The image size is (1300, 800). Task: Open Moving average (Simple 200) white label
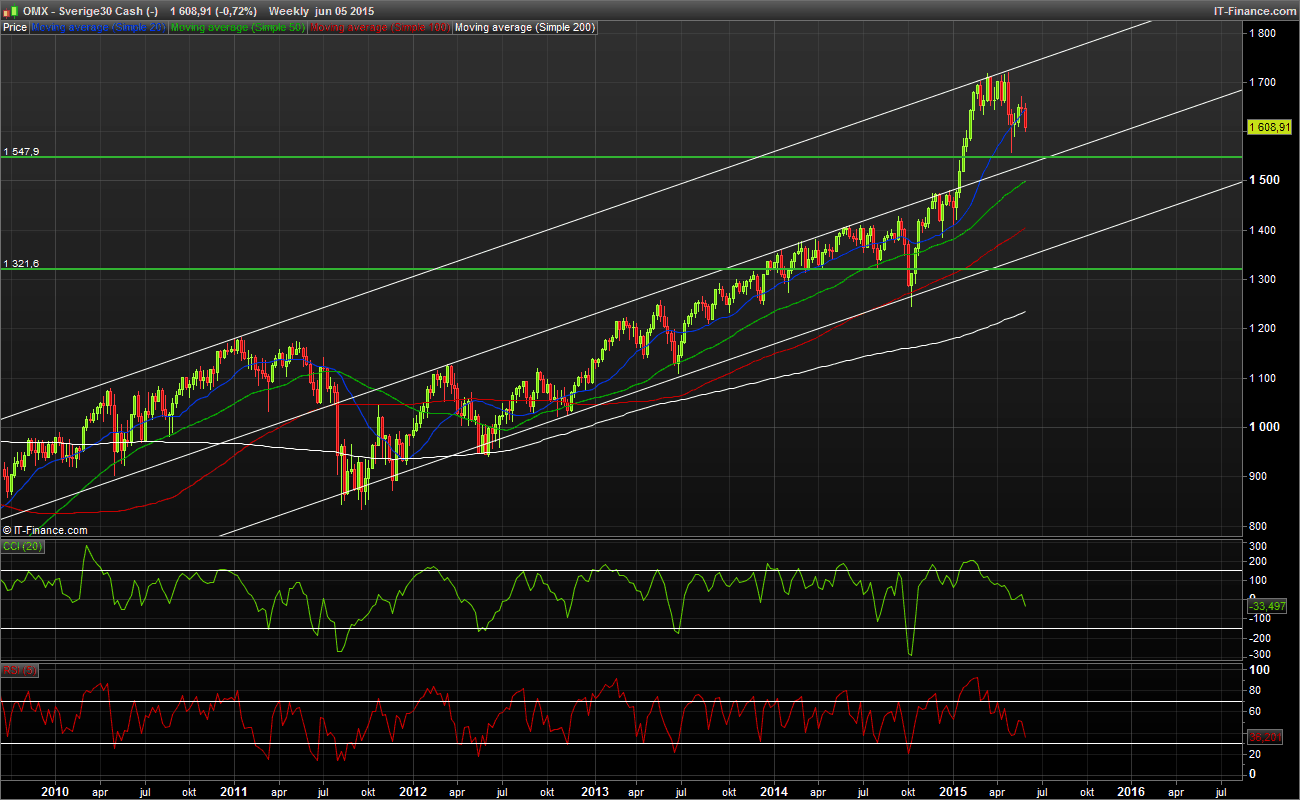tap(525, 28)
